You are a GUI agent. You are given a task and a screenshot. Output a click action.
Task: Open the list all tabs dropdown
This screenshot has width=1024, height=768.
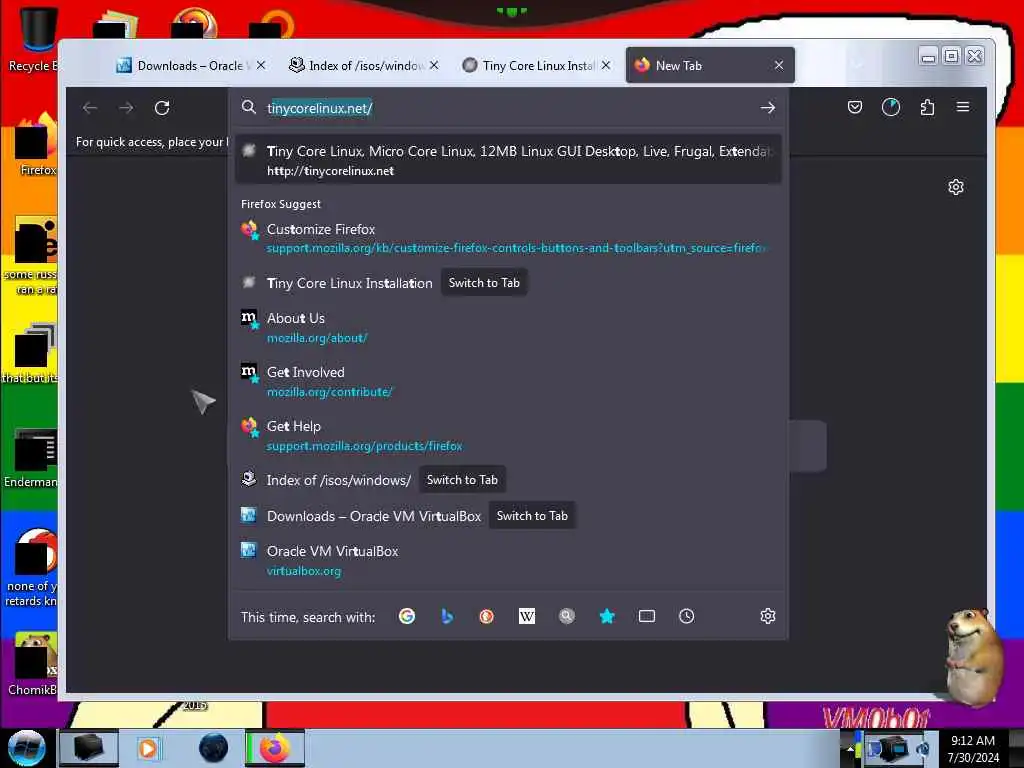[x=858, y=65]
